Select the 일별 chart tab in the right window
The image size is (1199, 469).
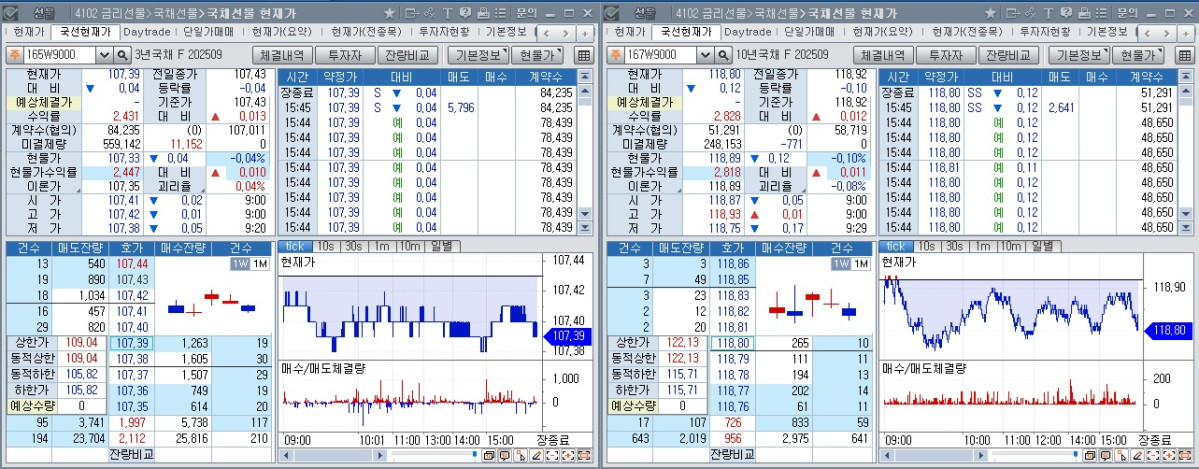[1043, 246]
